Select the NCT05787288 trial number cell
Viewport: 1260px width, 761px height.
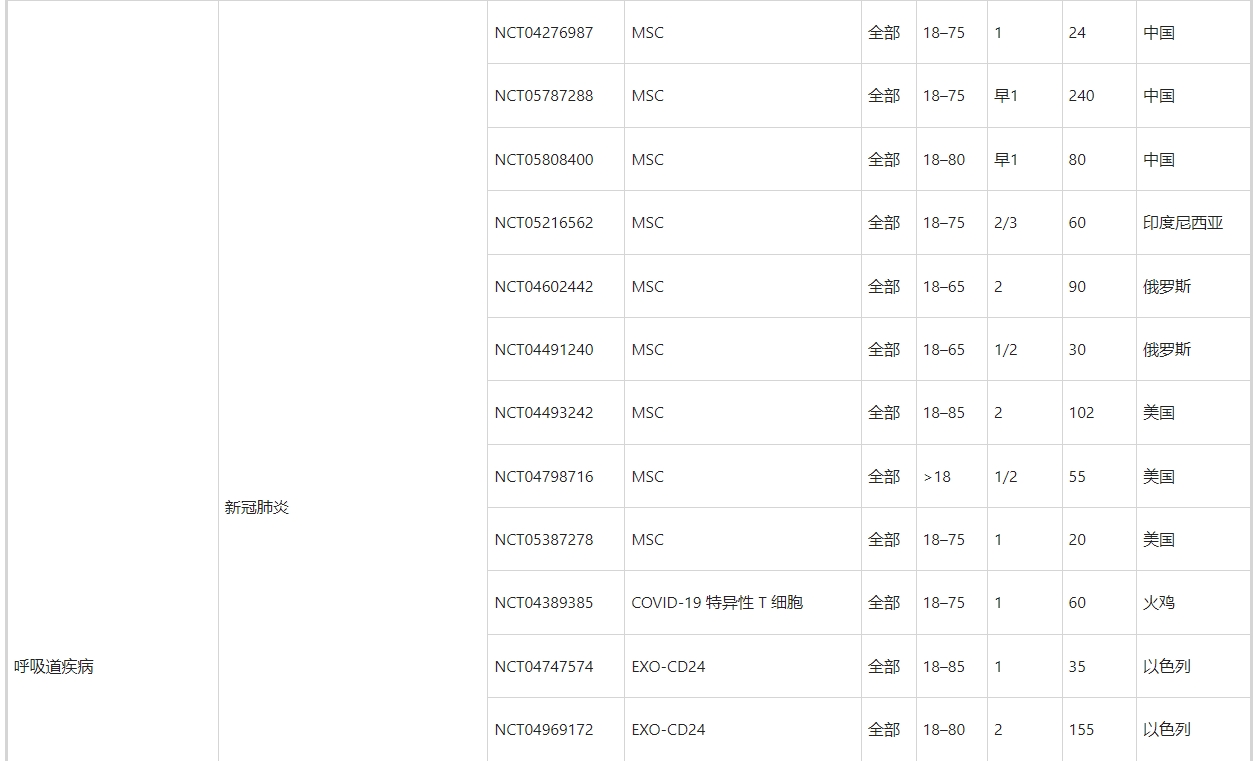[543, 96]
